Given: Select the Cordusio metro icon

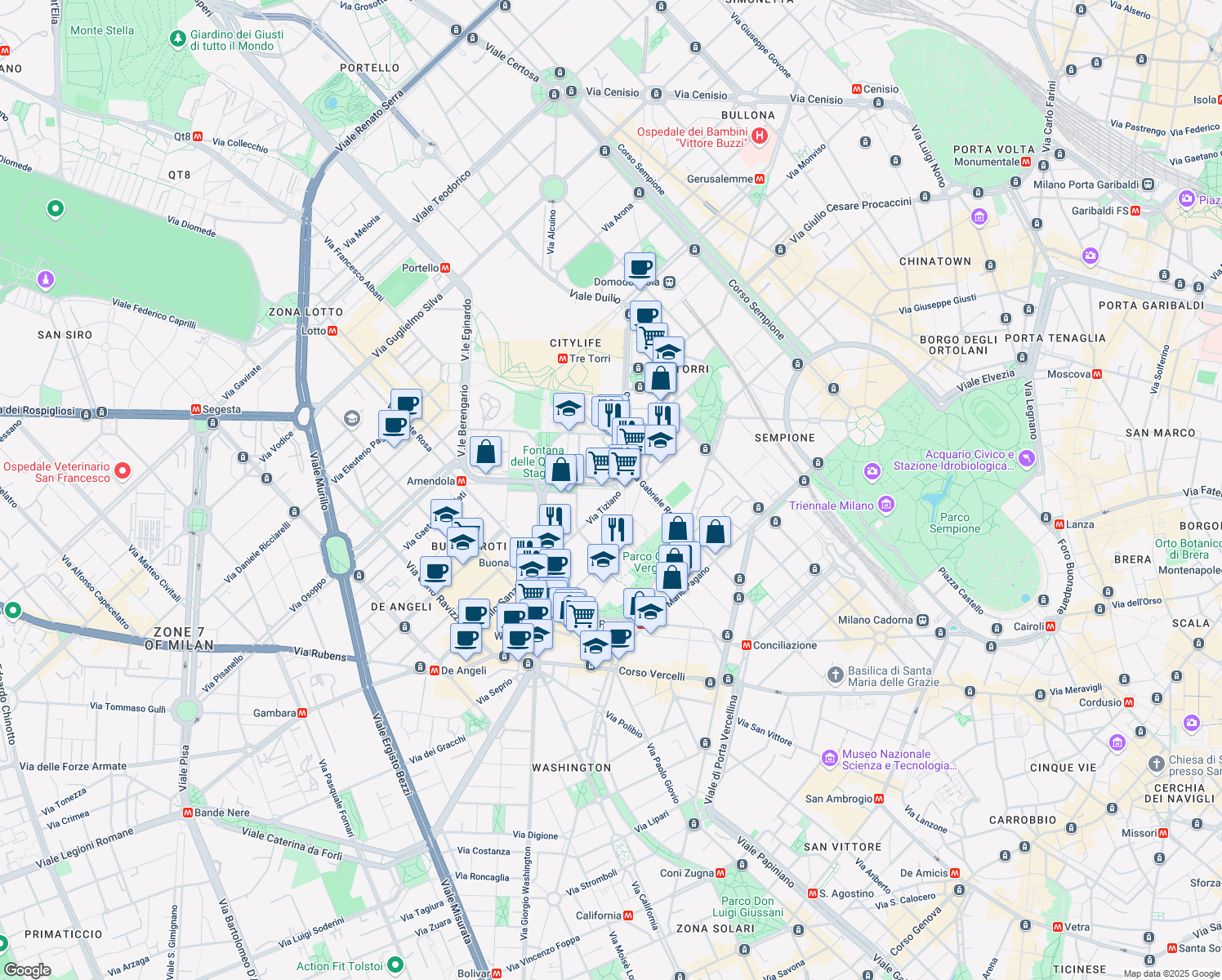Looking at the screenshot, I should point(1129,702).
